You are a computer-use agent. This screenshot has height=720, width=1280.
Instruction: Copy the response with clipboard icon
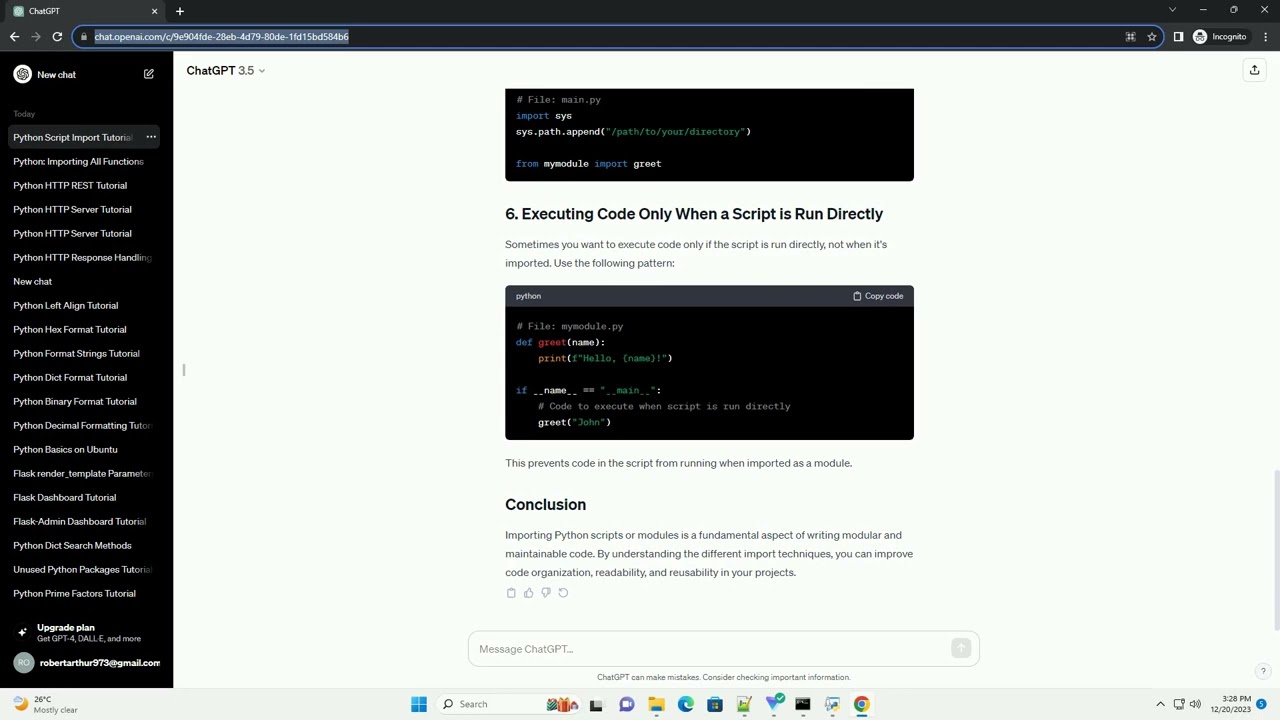(511, 593)
